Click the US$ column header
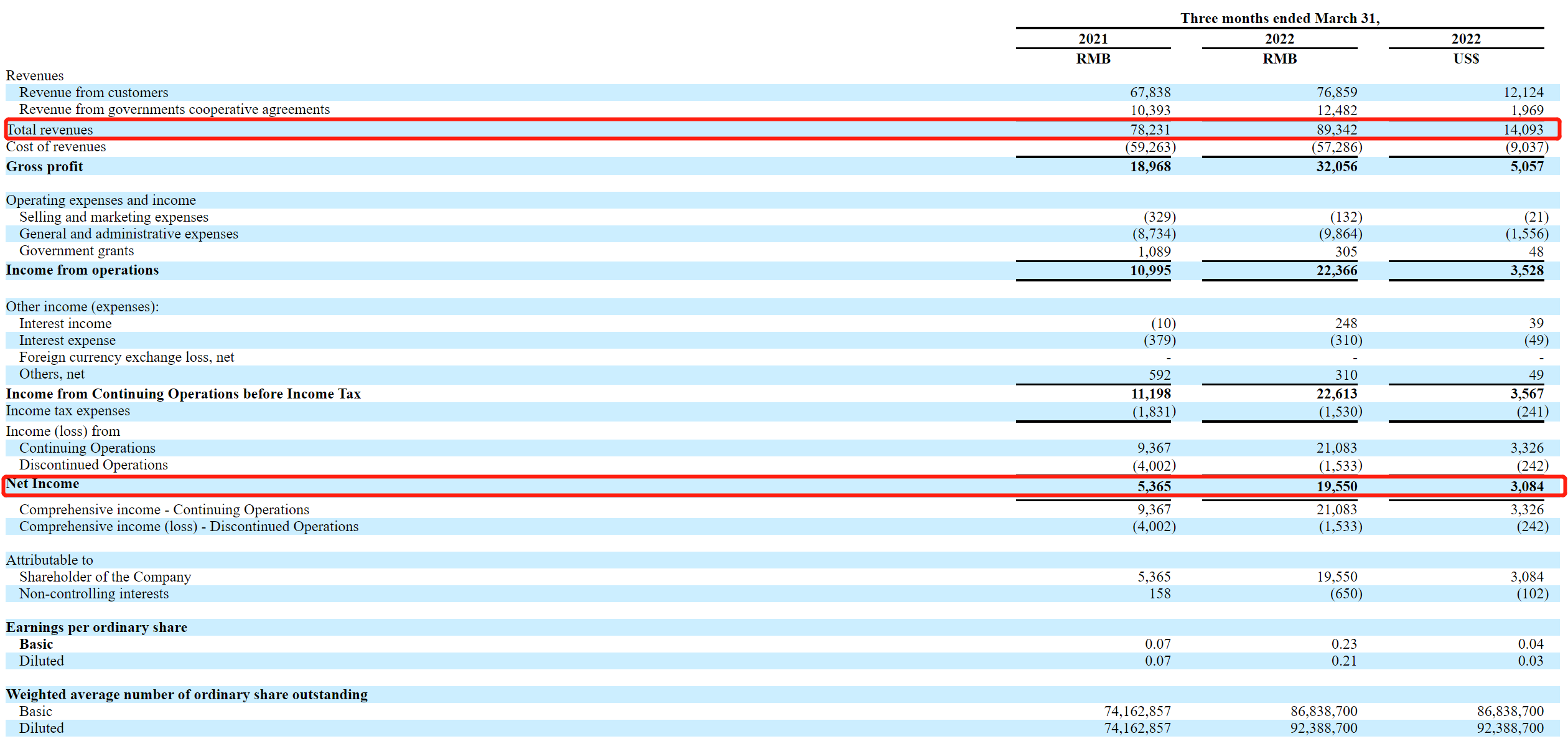 (x=1465, y=59)
